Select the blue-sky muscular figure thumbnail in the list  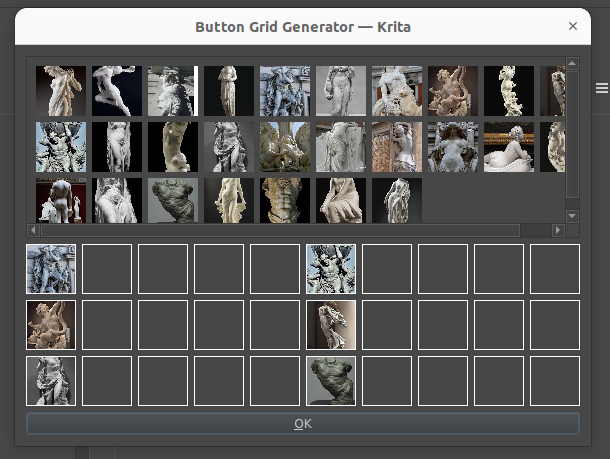click(61, 147)
